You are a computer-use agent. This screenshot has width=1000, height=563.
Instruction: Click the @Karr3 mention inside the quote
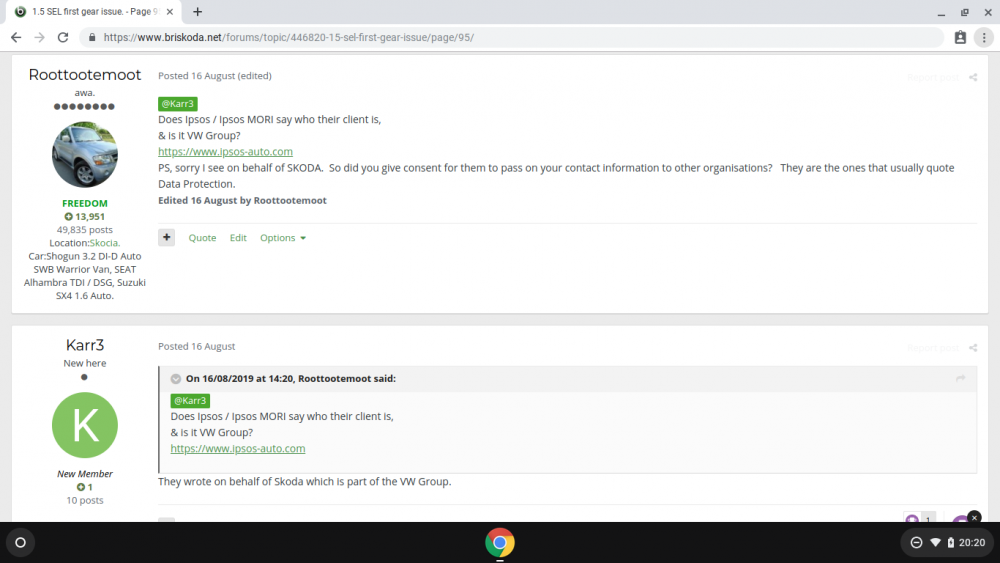(x=190, y=400)
